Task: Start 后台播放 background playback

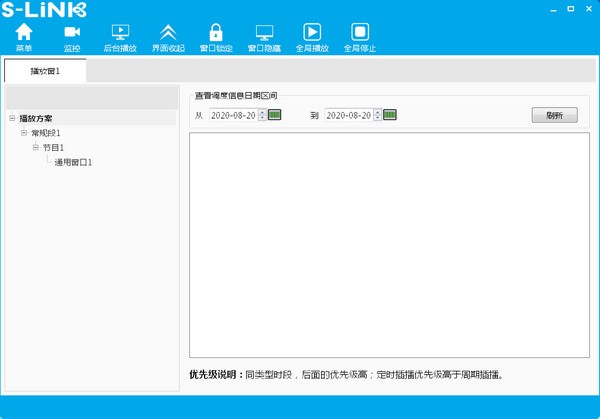Action: [120, 35]
